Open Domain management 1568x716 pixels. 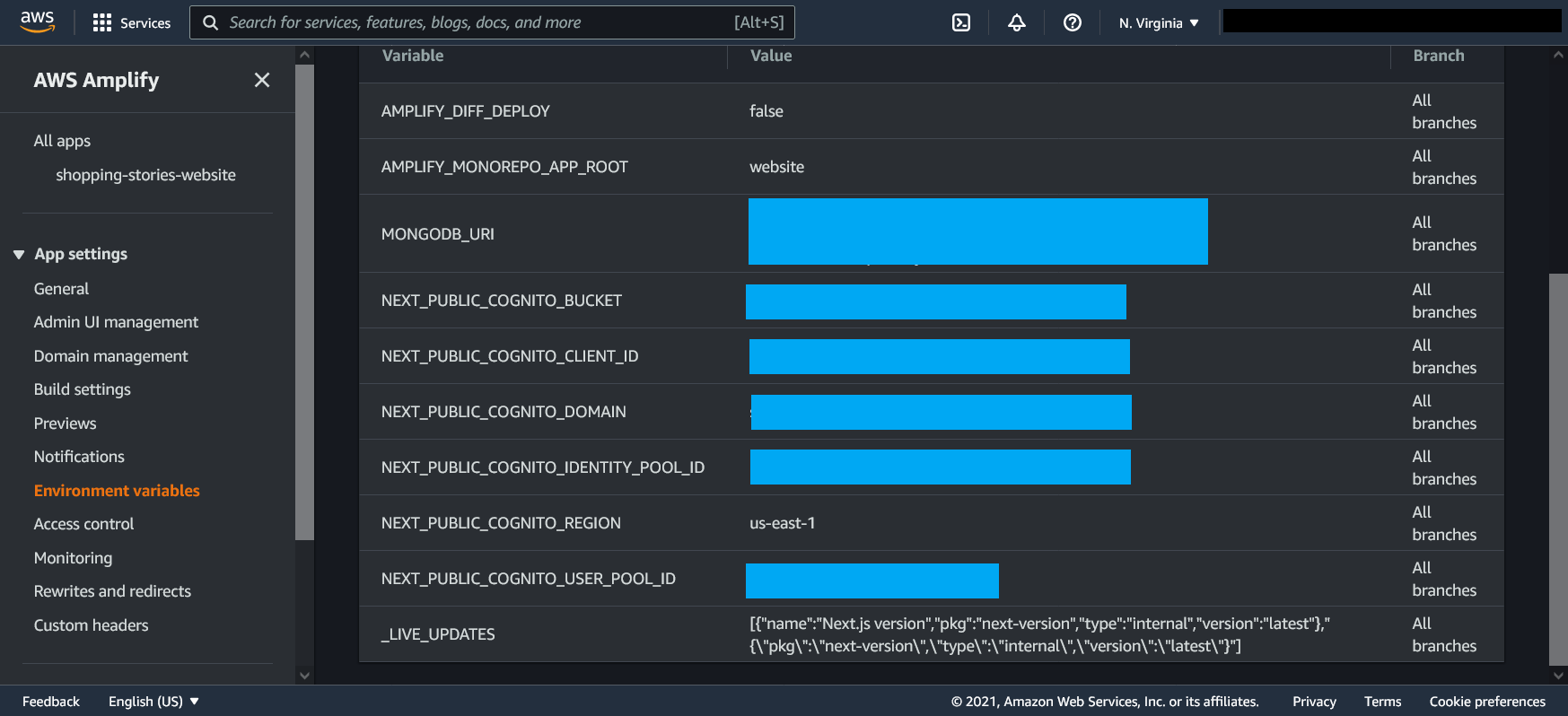(x=110, y=356)
